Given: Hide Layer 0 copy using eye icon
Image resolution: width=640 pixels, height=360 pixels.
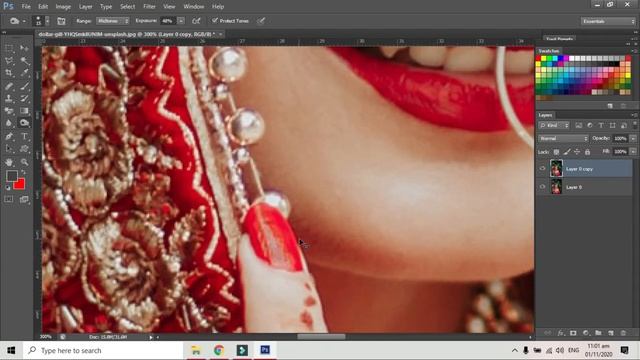Looking at the screenshot, I should [542, 168].
